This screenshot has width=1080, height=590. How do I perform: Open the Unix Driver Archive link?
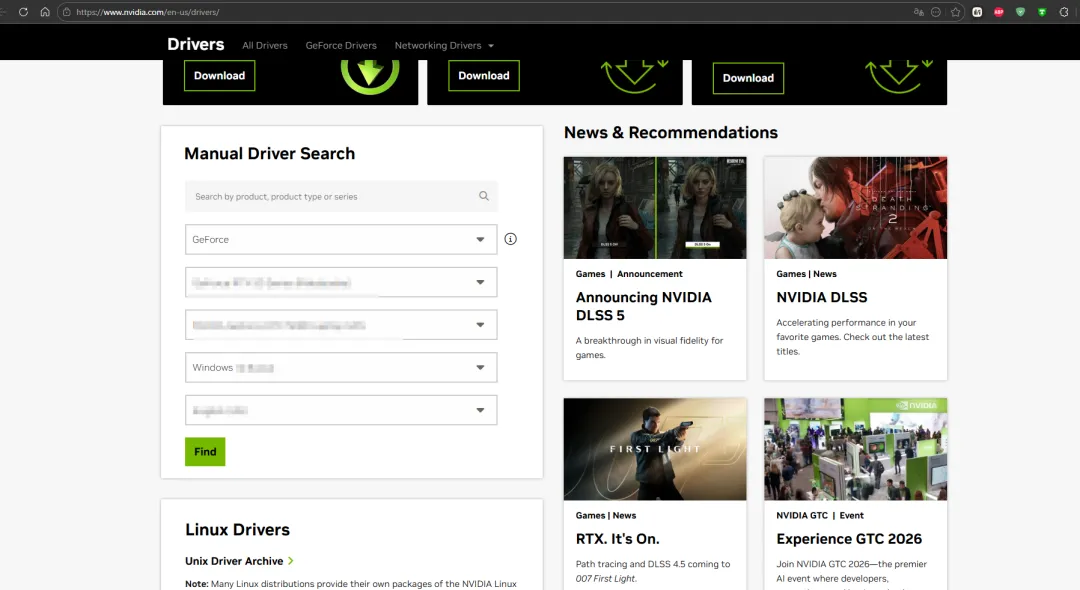[x=234, y=561]
